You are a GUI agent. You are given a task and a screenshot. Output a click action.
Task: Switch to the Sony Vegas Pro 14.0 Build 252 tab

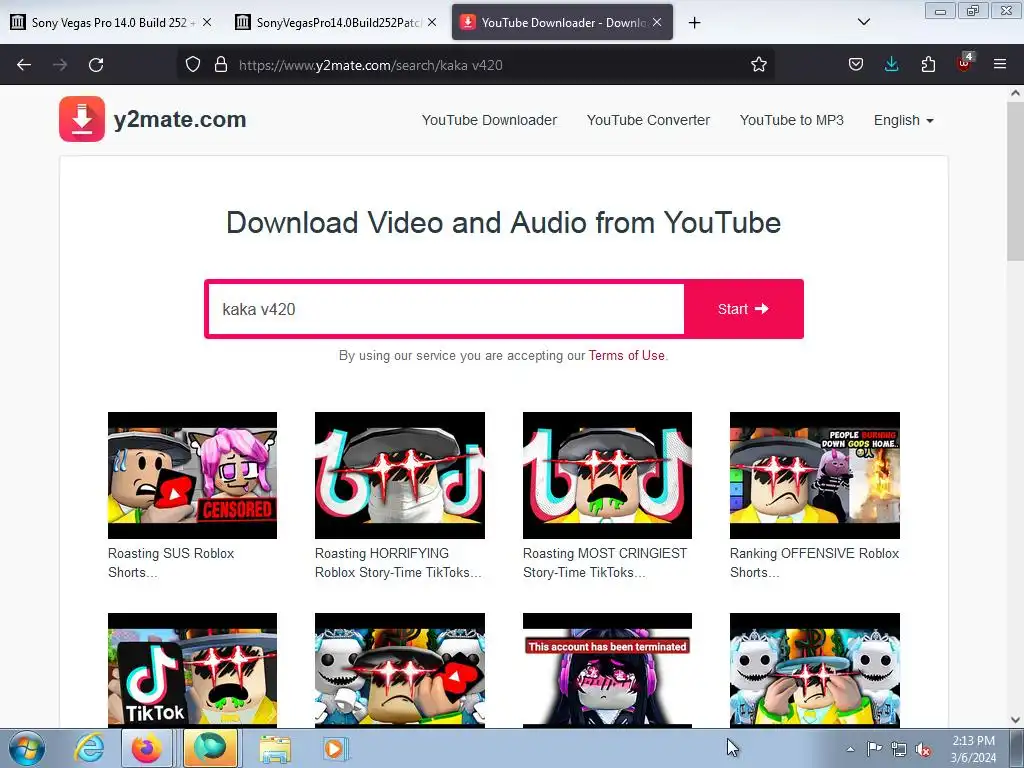(111, 22)
